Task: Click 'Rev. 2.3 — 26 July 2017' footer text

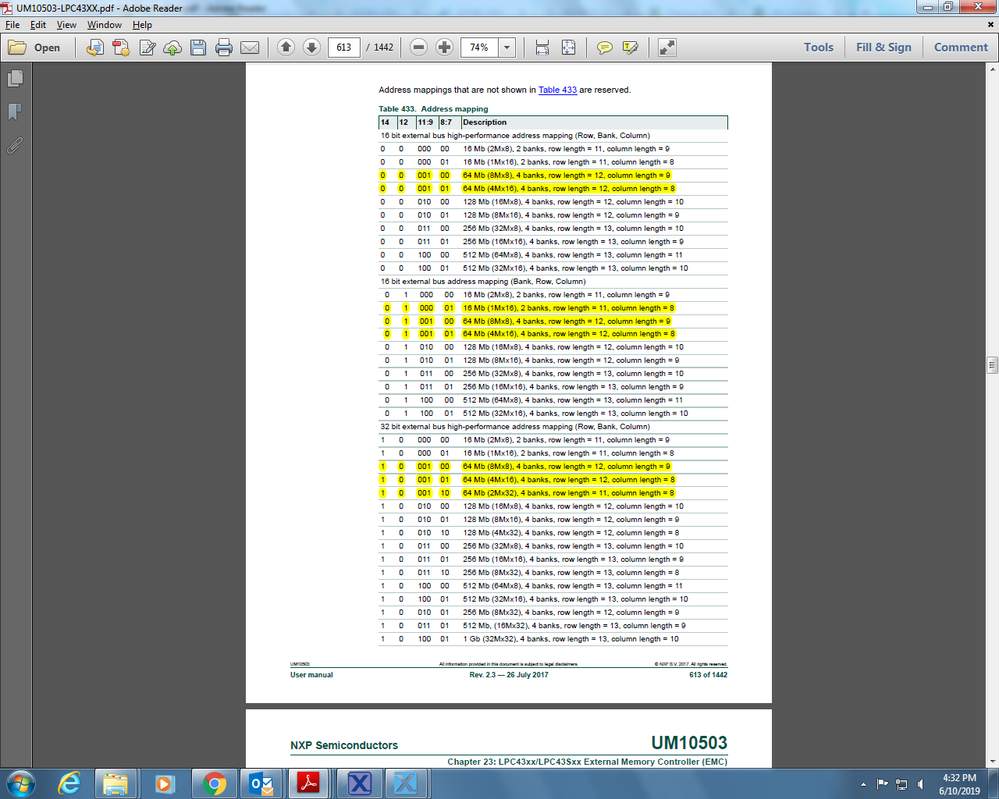Action: [x=508, y=675]
